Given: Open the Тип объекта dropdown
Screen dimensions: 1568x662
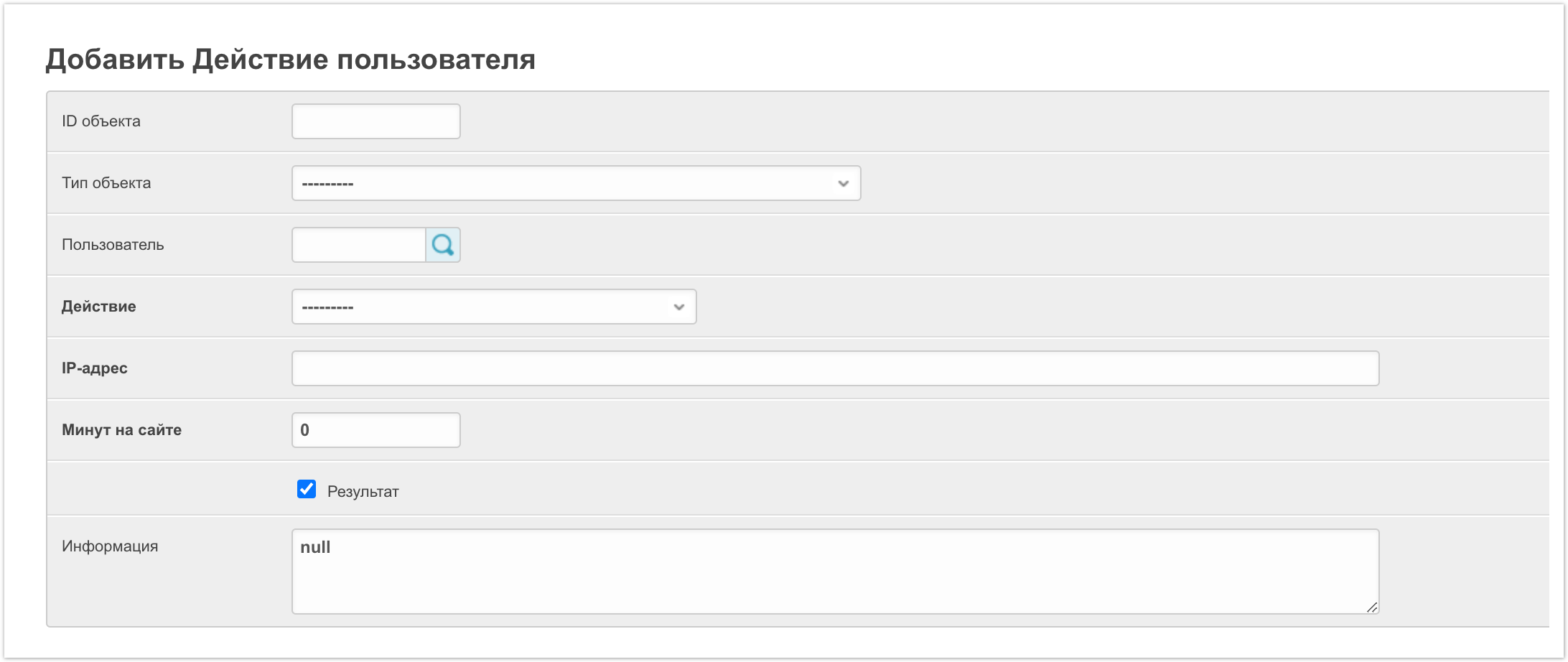Looking at the screenshot, I should 574,183.
